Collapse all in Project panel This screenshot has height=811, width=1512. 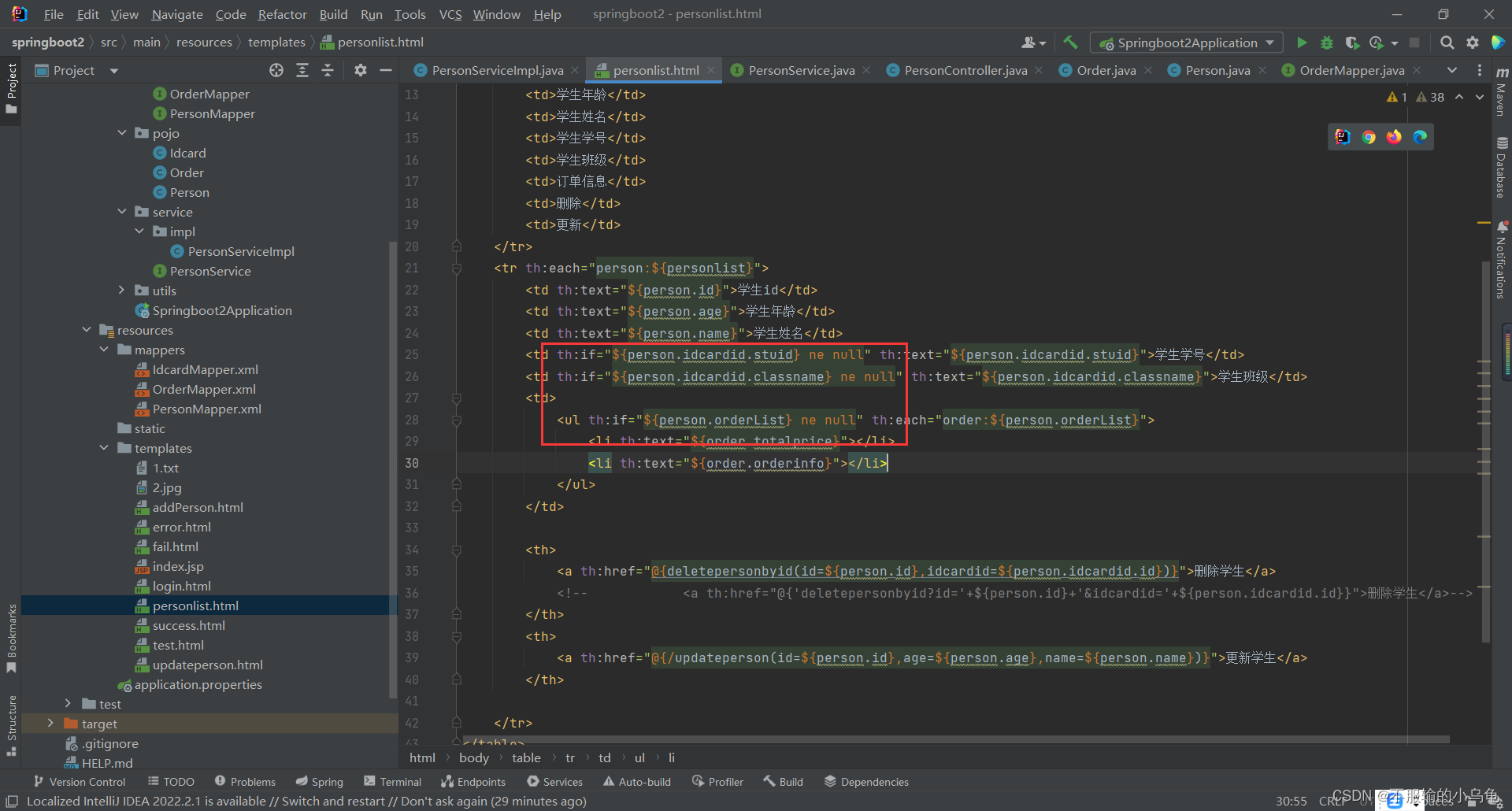coord(328,71)
